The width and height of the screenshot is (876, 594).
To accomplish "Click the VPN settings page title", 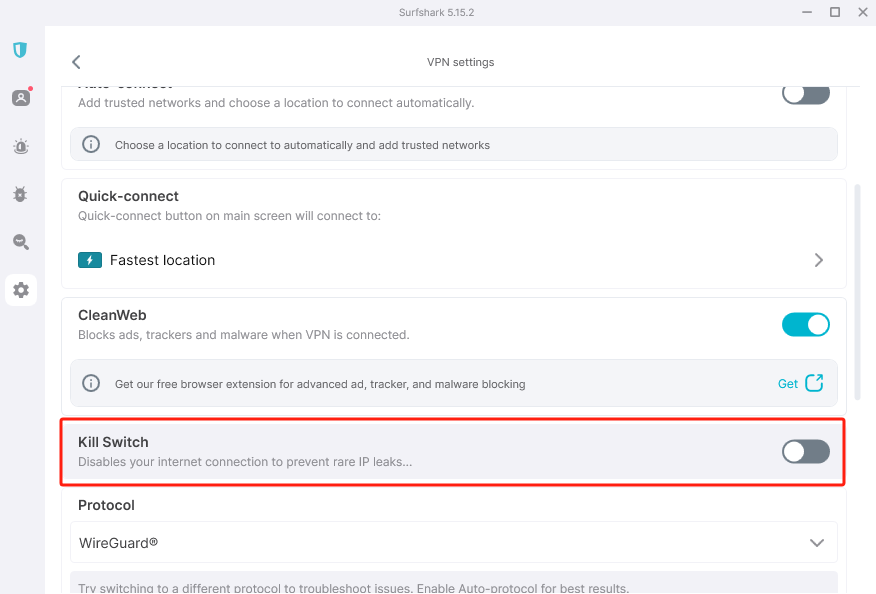I will click(x=460, y=62).
